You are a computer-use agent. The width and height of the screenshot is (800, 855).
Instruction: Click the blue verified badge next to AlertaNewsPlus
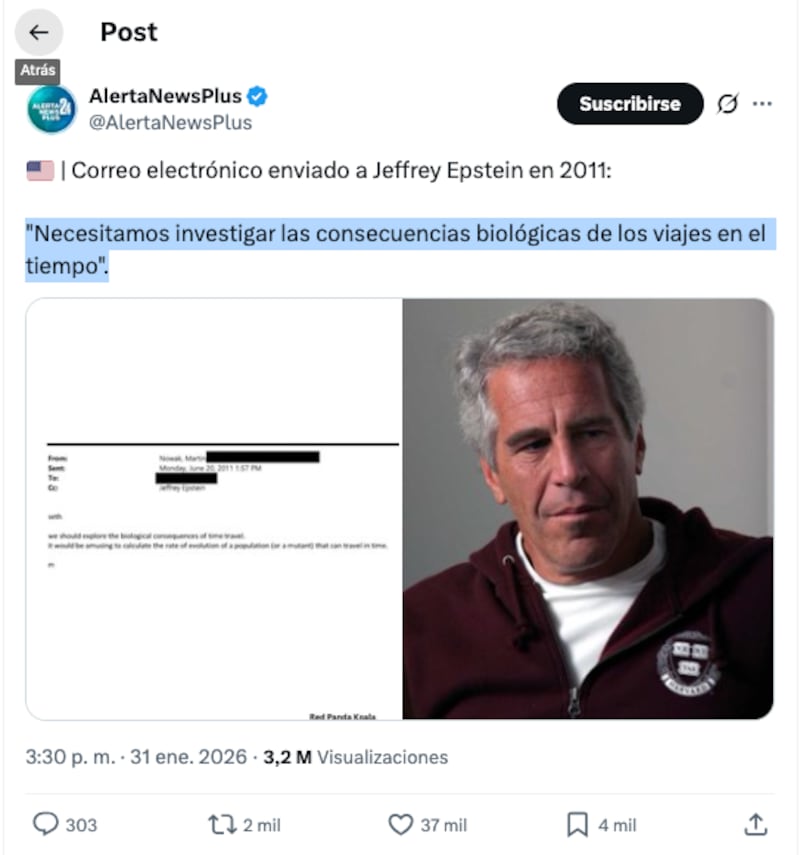coord(259,96)
